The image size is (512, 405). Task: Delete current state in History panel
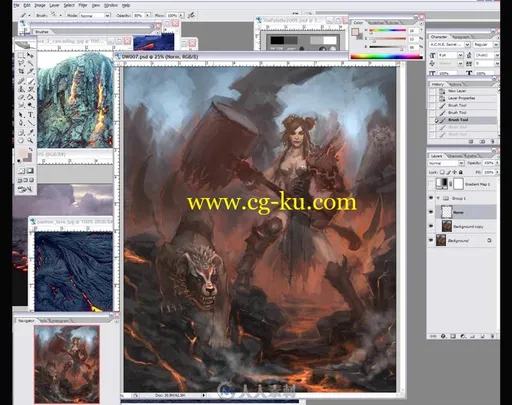point(492,142)
